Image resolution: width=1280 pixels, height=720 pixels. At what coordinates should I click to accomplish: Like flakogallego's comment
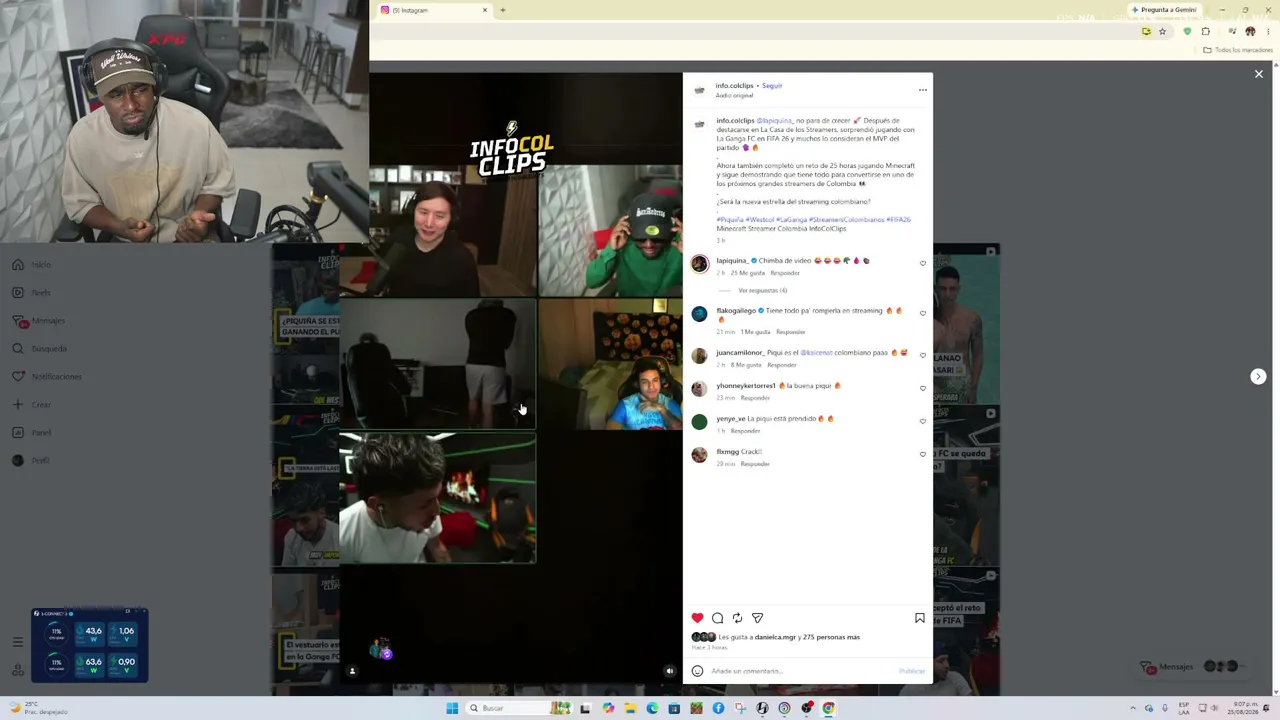(923, 314)
